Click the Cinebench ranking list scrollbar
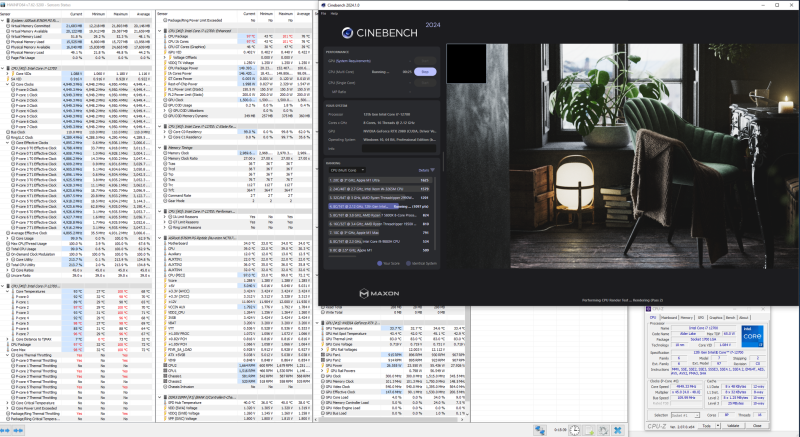This screenshot has height=437, width=800. click(x=435, y=214)
